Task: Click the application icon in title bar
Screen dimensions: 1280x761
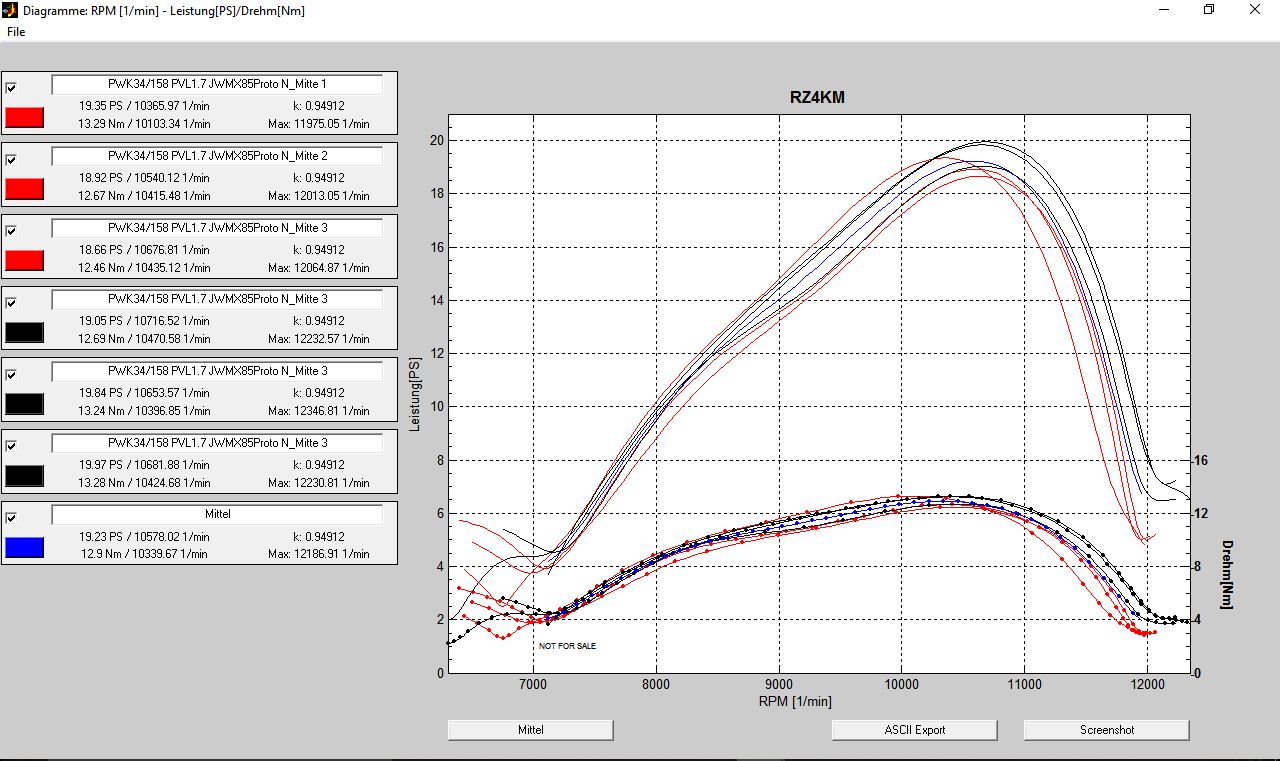Action: point(11,11)
